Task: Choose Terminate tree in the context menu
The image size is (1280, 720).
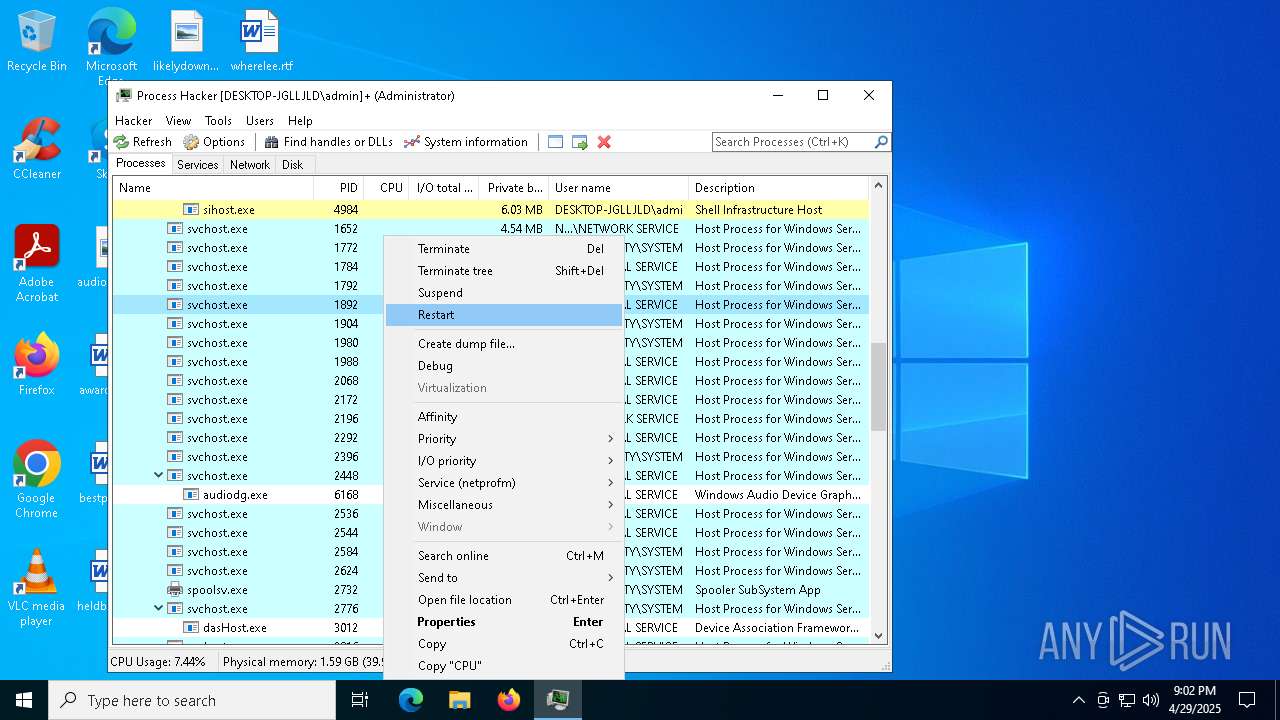Action: (504, 271)
